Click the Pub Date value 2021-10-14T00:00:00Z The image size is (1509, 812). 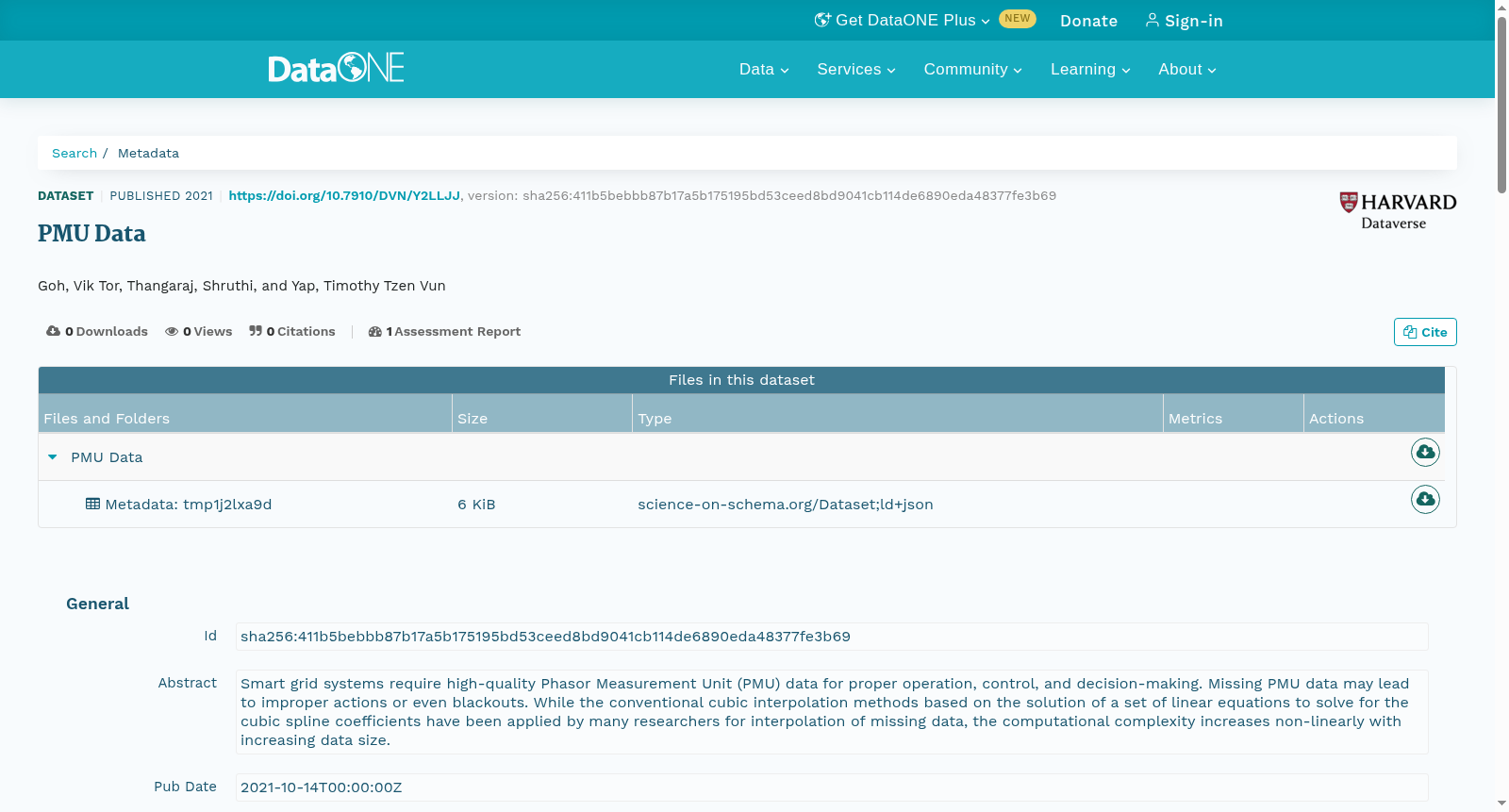832,787
